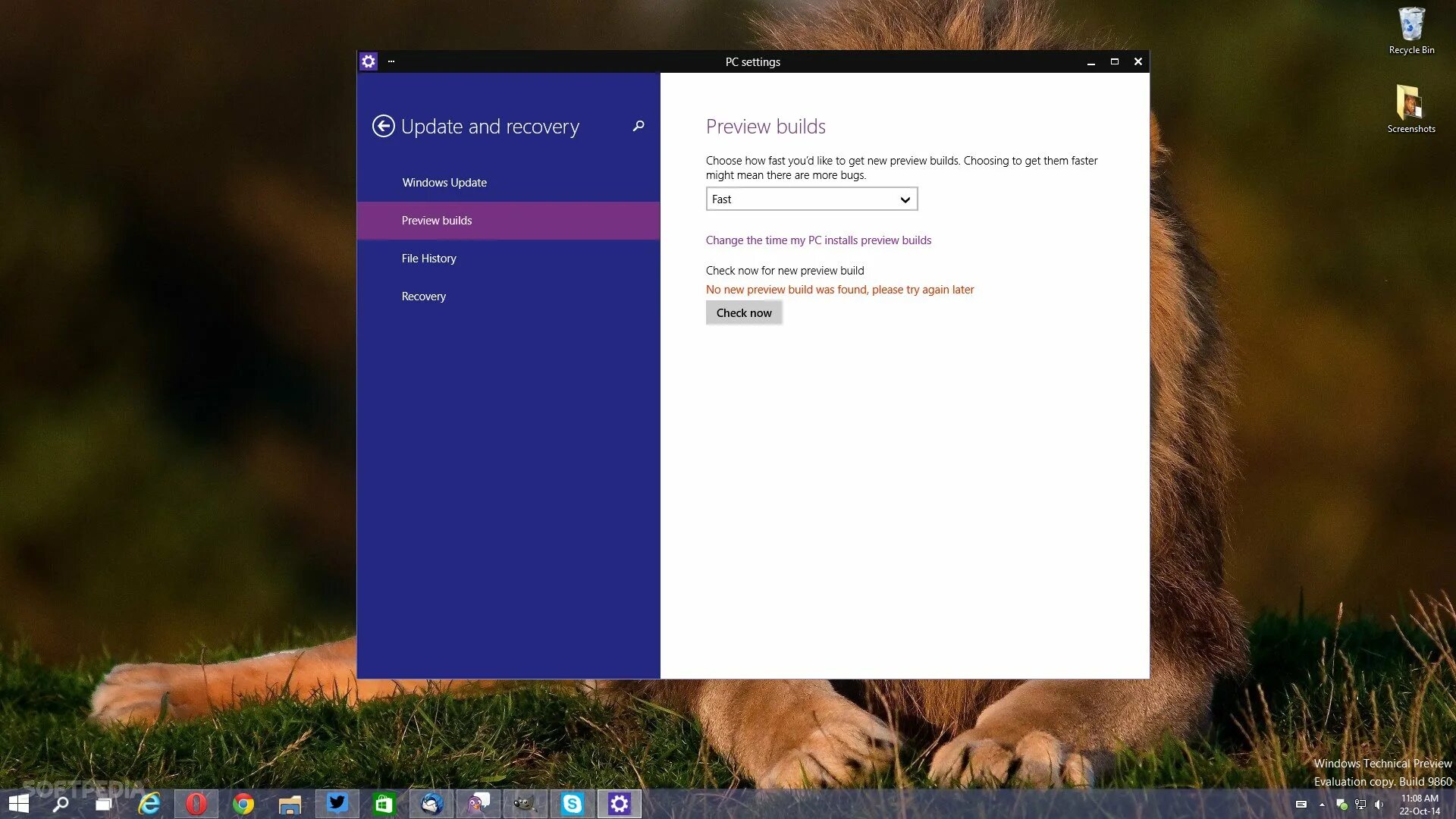Expand the Fast preview build speed dropdown
1456x819 pixels.
click(x=811, y=199)
